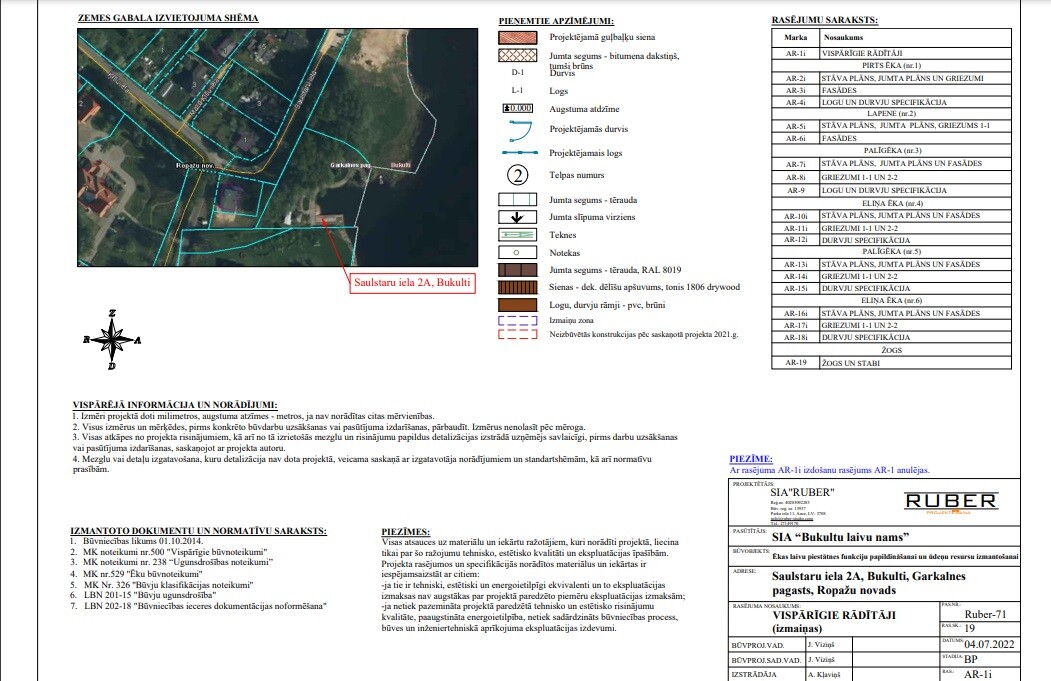The image size is (1051, 681).
Task: Click the AR-2i drawing row
Action: (x=891, y=78)
